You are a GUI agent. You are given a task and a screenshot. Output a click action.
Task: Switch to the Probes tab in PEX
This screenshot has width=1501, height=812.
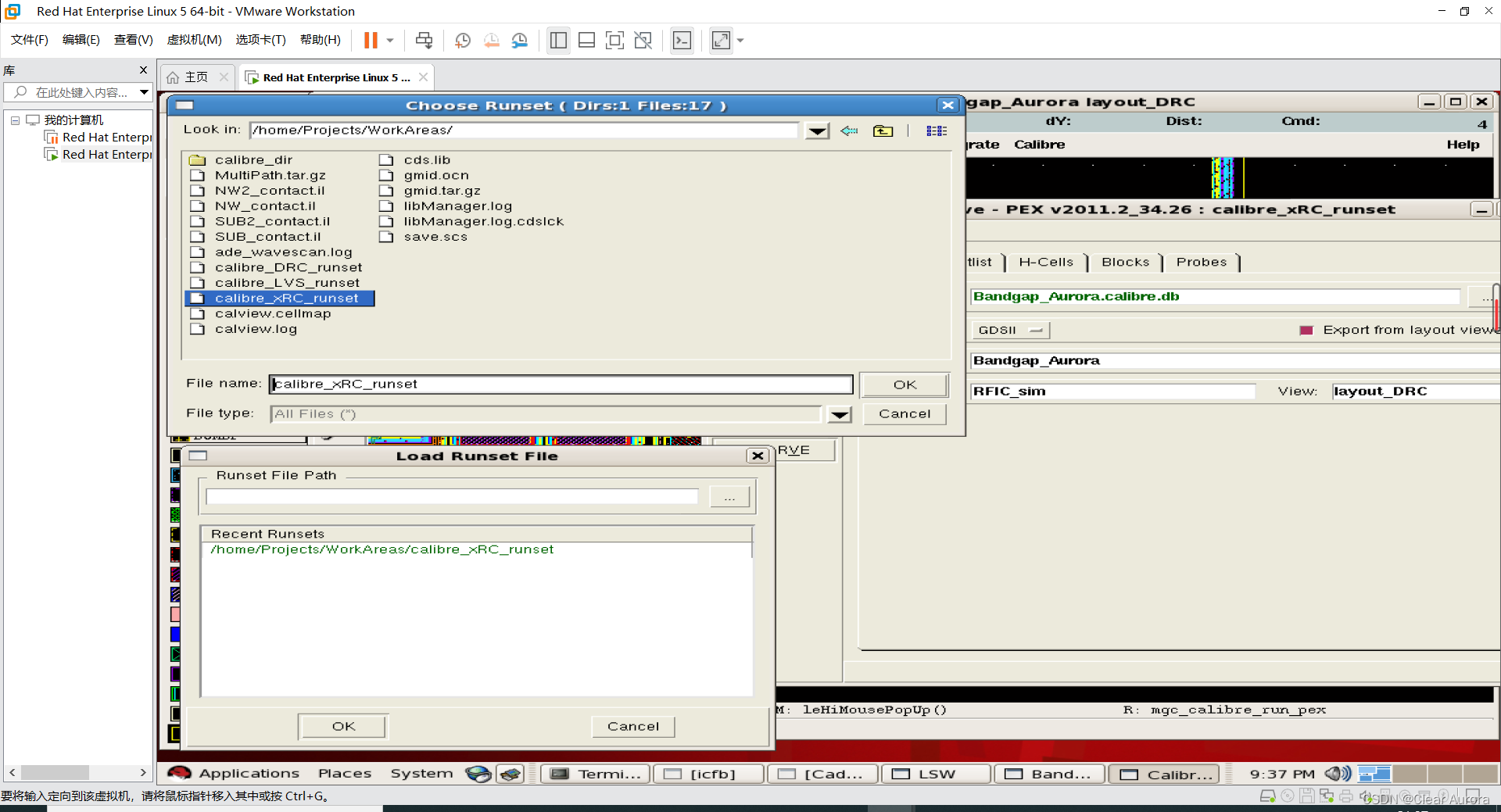[1202, 262]
